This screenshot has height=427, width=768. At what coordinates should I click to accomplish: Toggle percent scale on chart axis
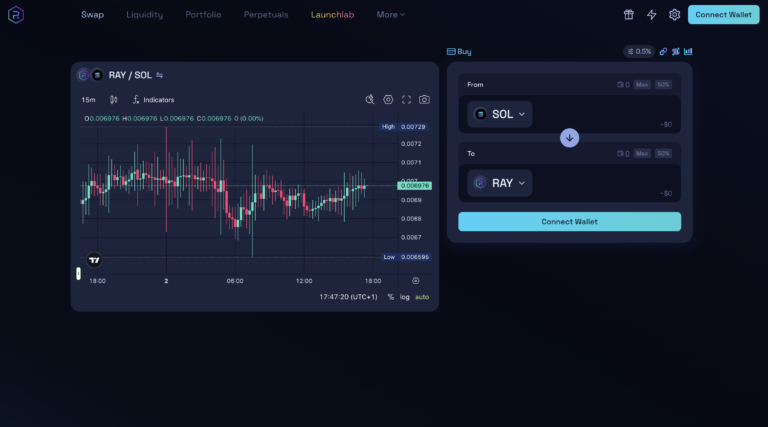point(390,297)
